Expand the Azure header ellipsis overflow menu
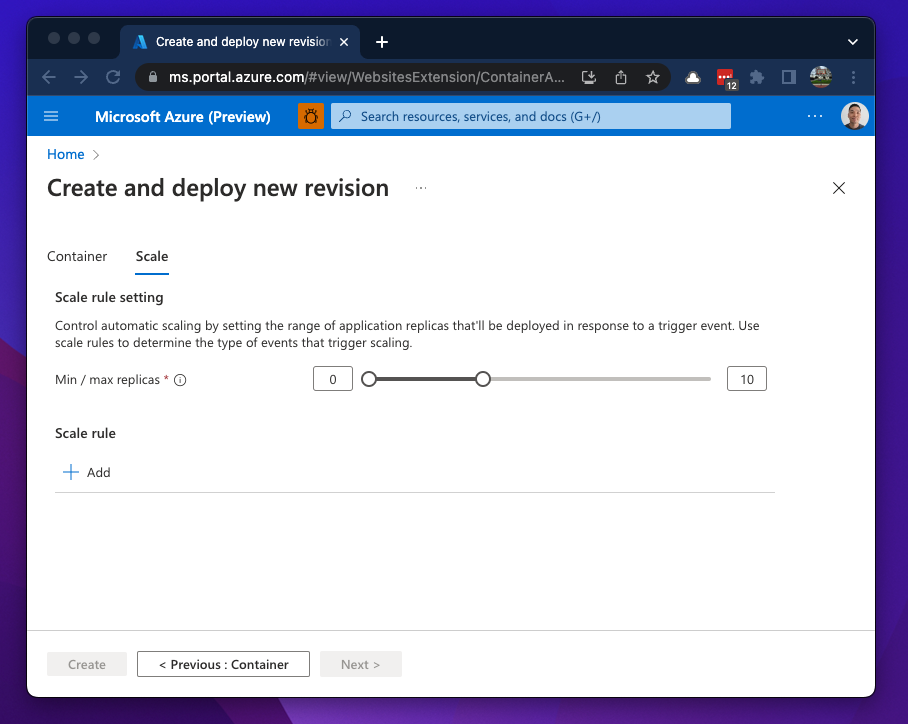908x724 pixels. click(x=814, y=117)
